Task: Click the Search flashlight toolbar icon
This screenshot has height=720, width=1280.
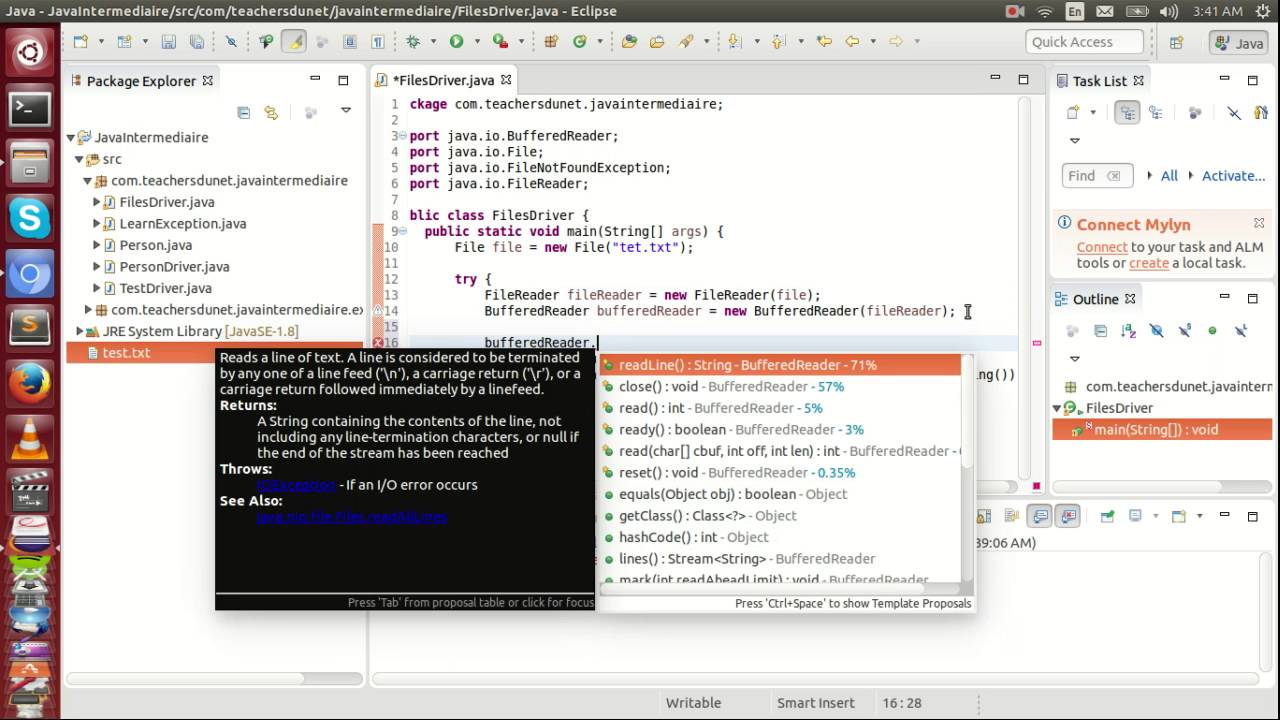Action: [685, 42]
